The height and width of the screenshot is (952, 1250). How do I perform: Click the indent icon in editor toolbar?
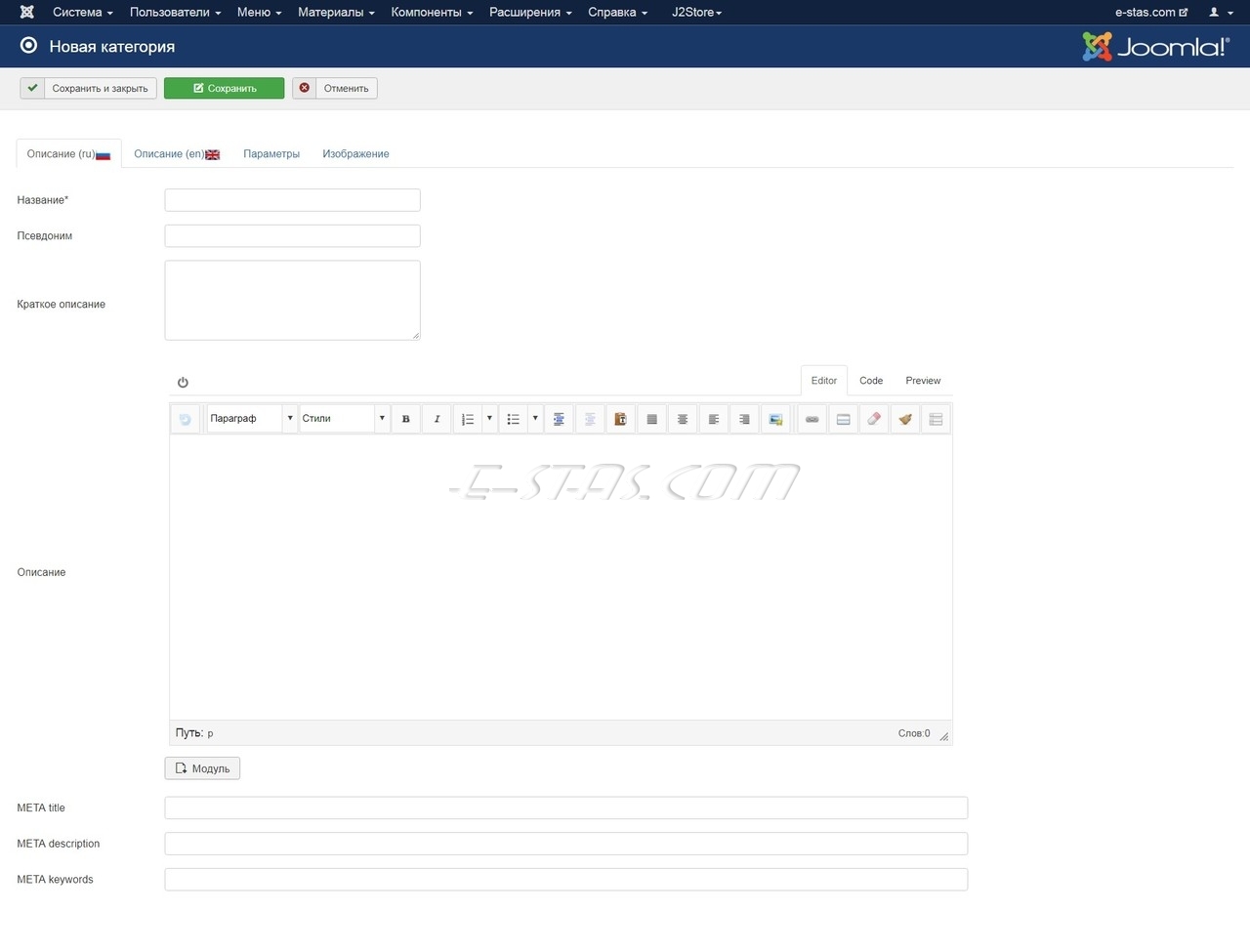(x=559, y=419)
